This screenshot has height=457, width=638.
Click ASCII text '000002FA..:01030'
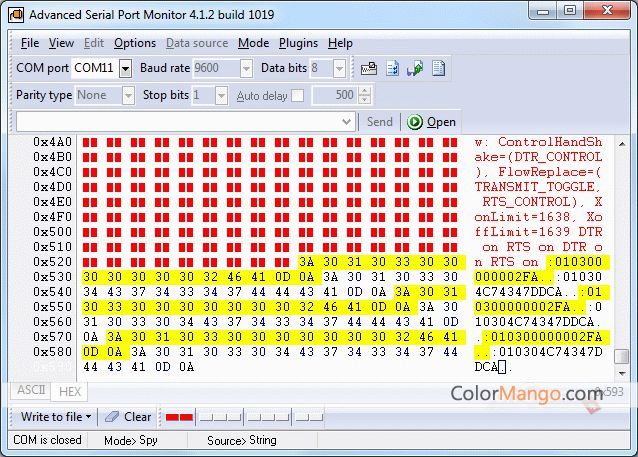[538, 277]
